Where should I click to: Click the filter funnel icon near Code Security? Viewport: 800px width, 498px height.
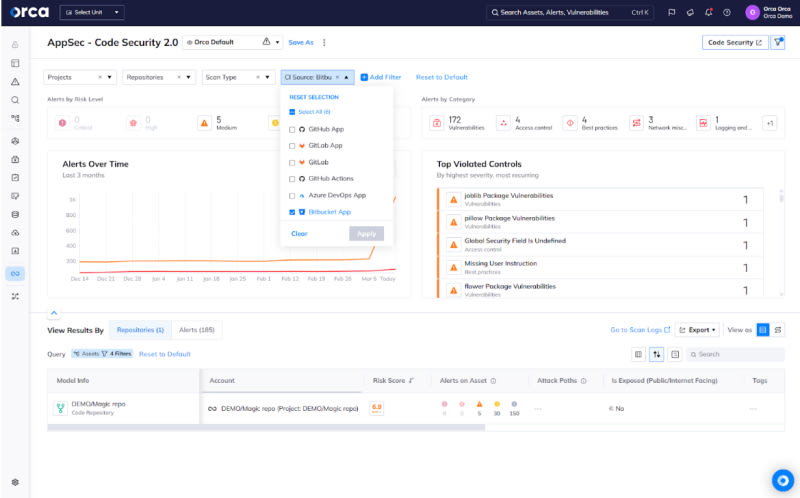click(x=778, y=42)
